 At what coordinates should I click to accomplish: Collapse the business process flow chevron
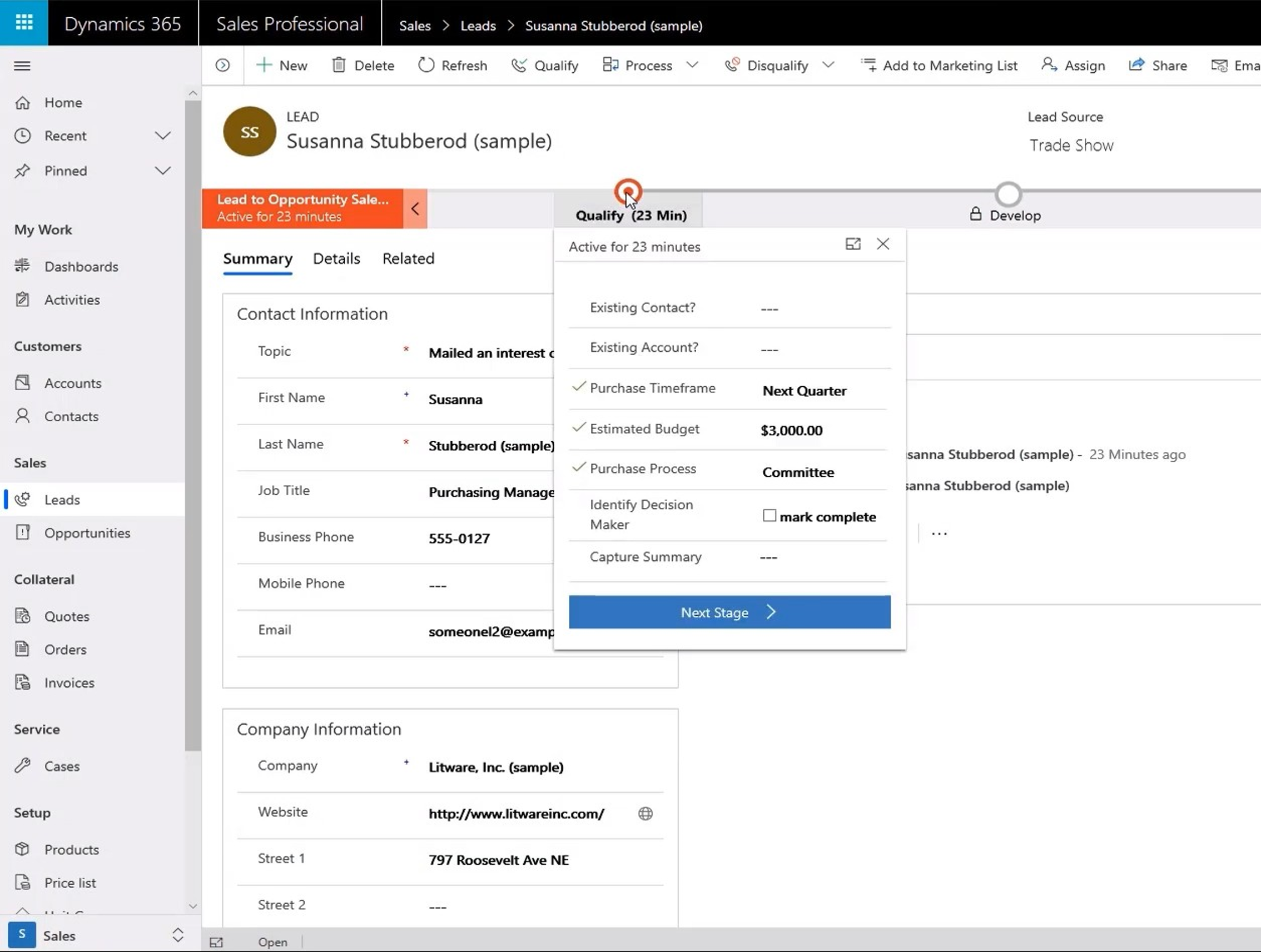[415, 208]
